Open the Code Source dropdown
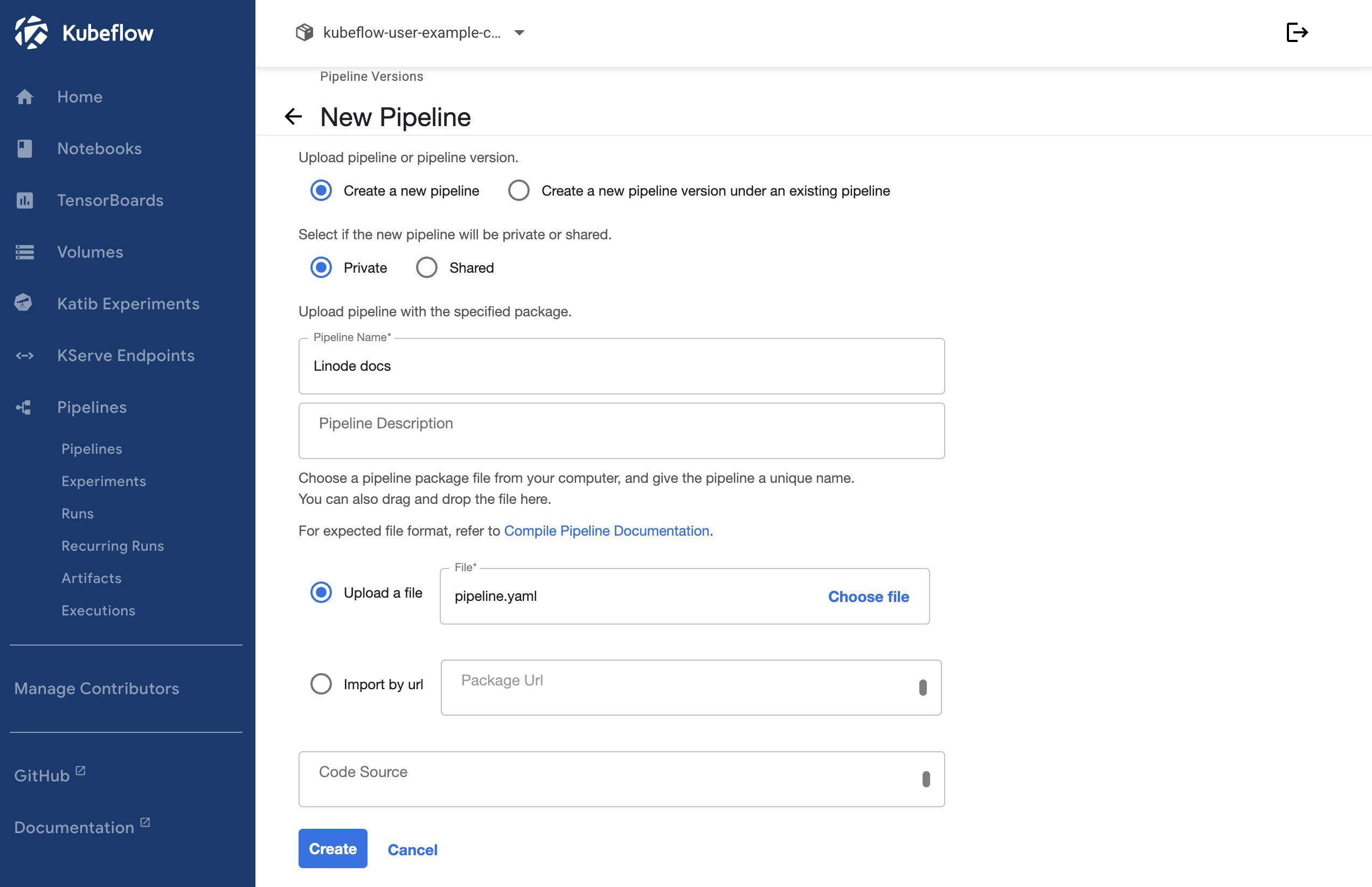The image size is (1372, 887). click(x=926, y=779)
